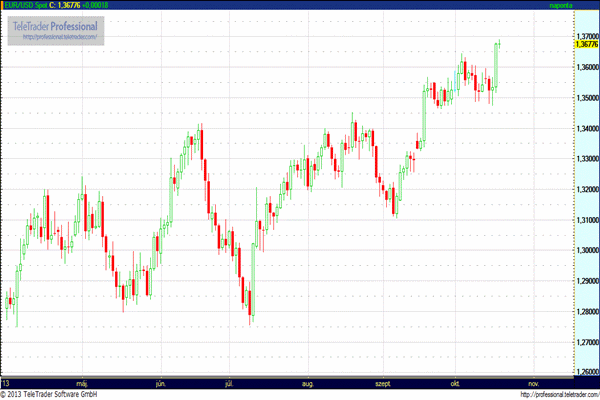Click the small orange marker before EUR/USD title
The image size is (600, 400).
pos(4,5)
